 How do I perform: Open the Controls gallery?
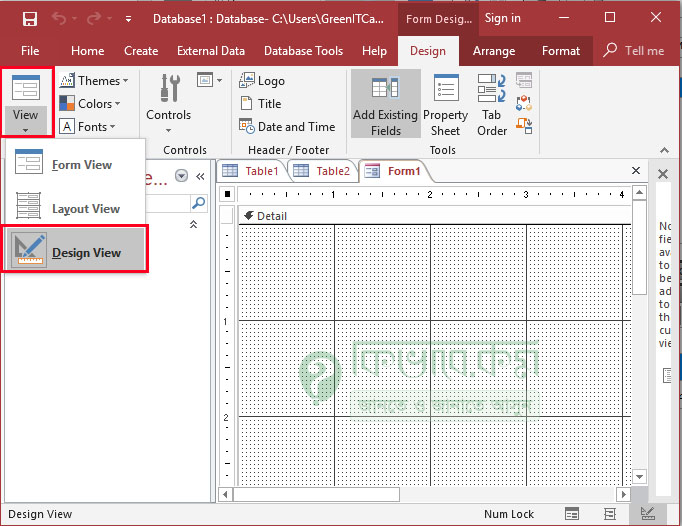168,104
